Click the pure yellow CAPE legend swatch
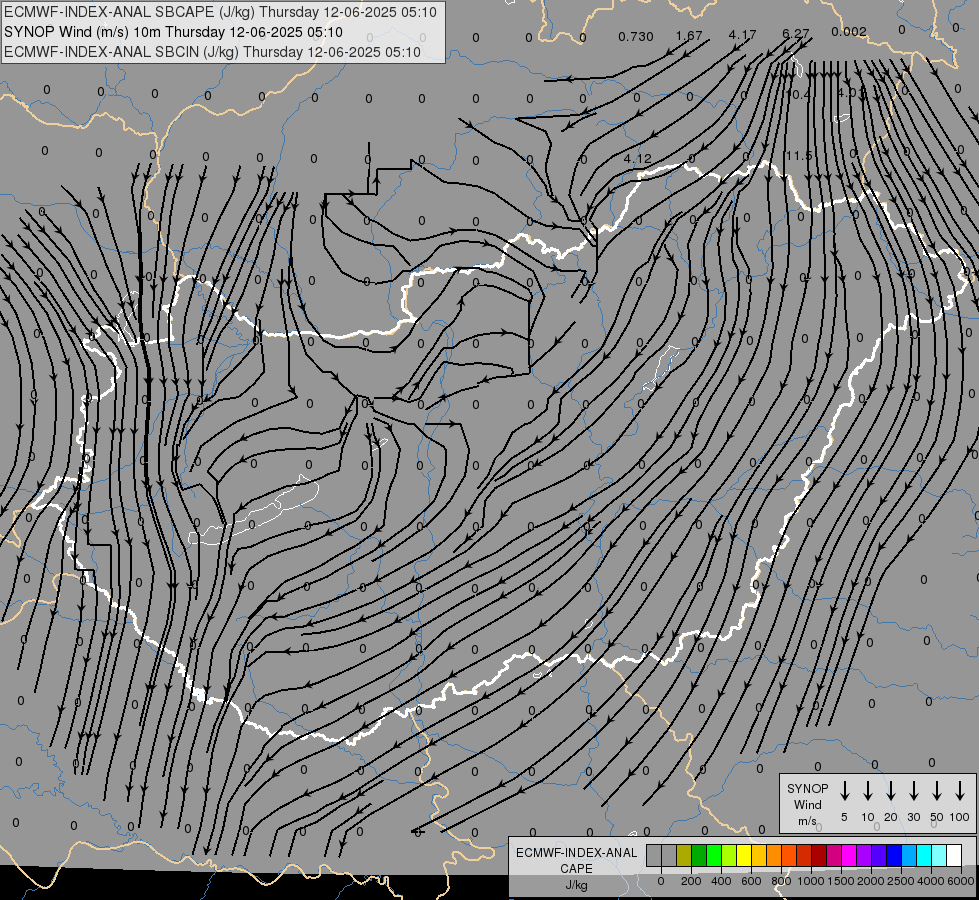Viewport: 979px width, 900px height. [744, 855]
